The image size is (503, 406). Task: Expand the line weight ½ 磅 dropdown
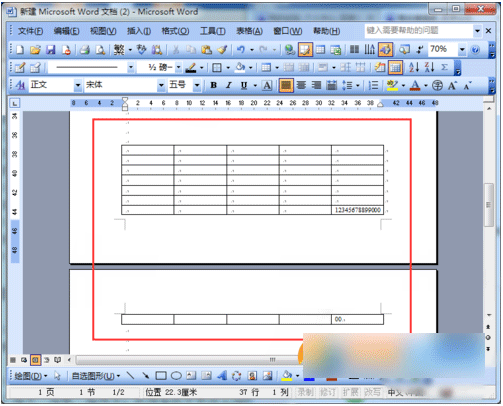pos(178,68)
